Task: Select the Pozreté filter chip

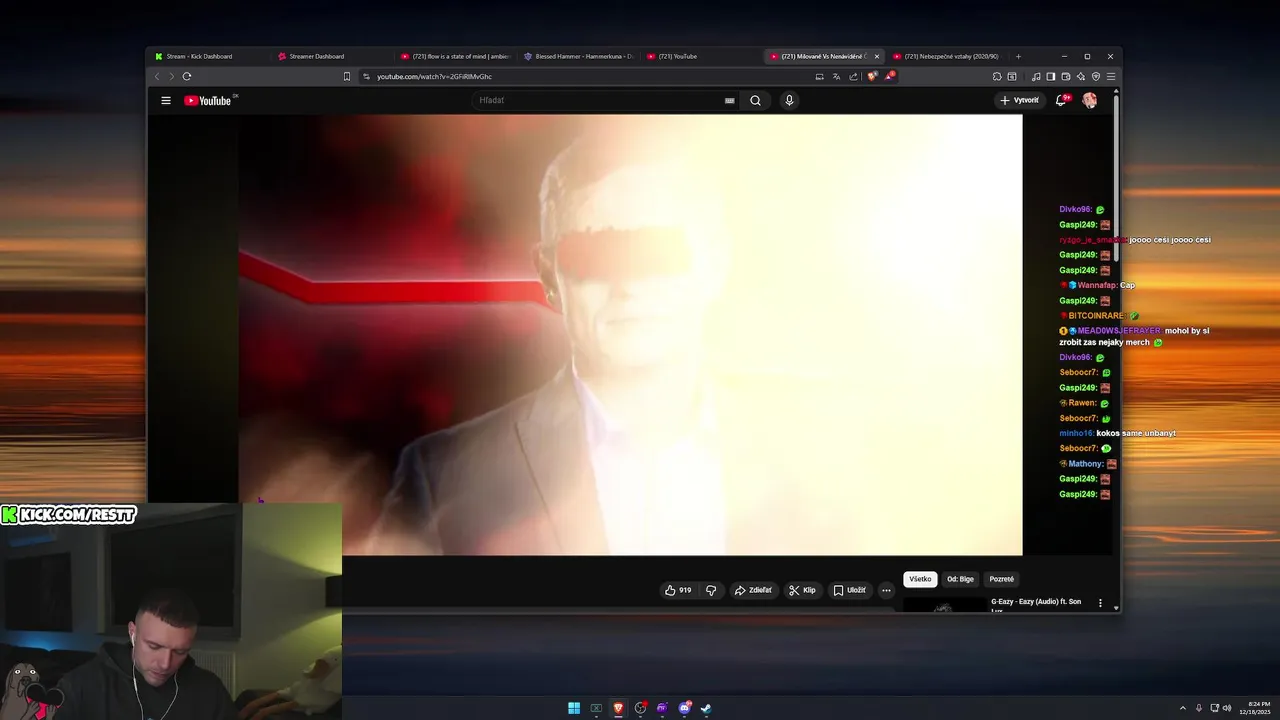Action: 1001,579
